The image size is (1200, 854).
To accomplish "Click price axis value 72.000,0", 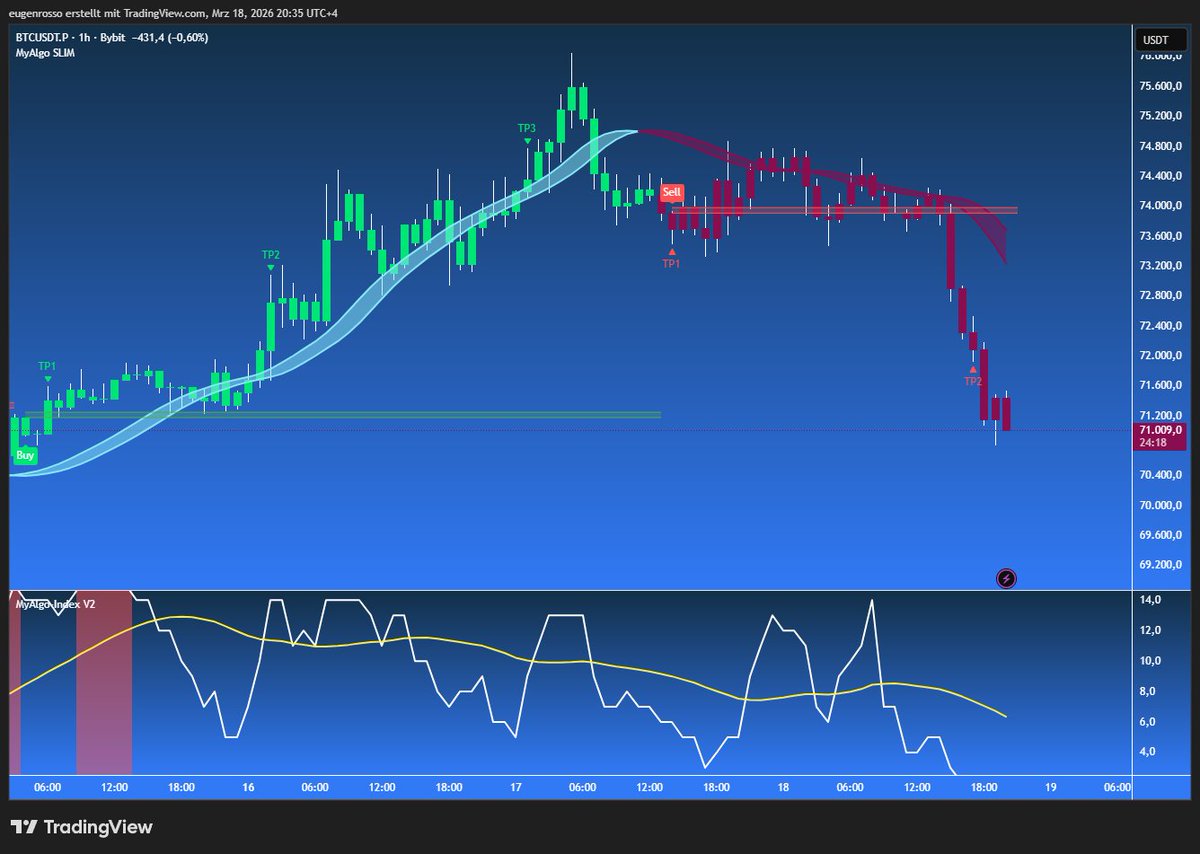I will pyautogui.click(x=1160, y=356).
